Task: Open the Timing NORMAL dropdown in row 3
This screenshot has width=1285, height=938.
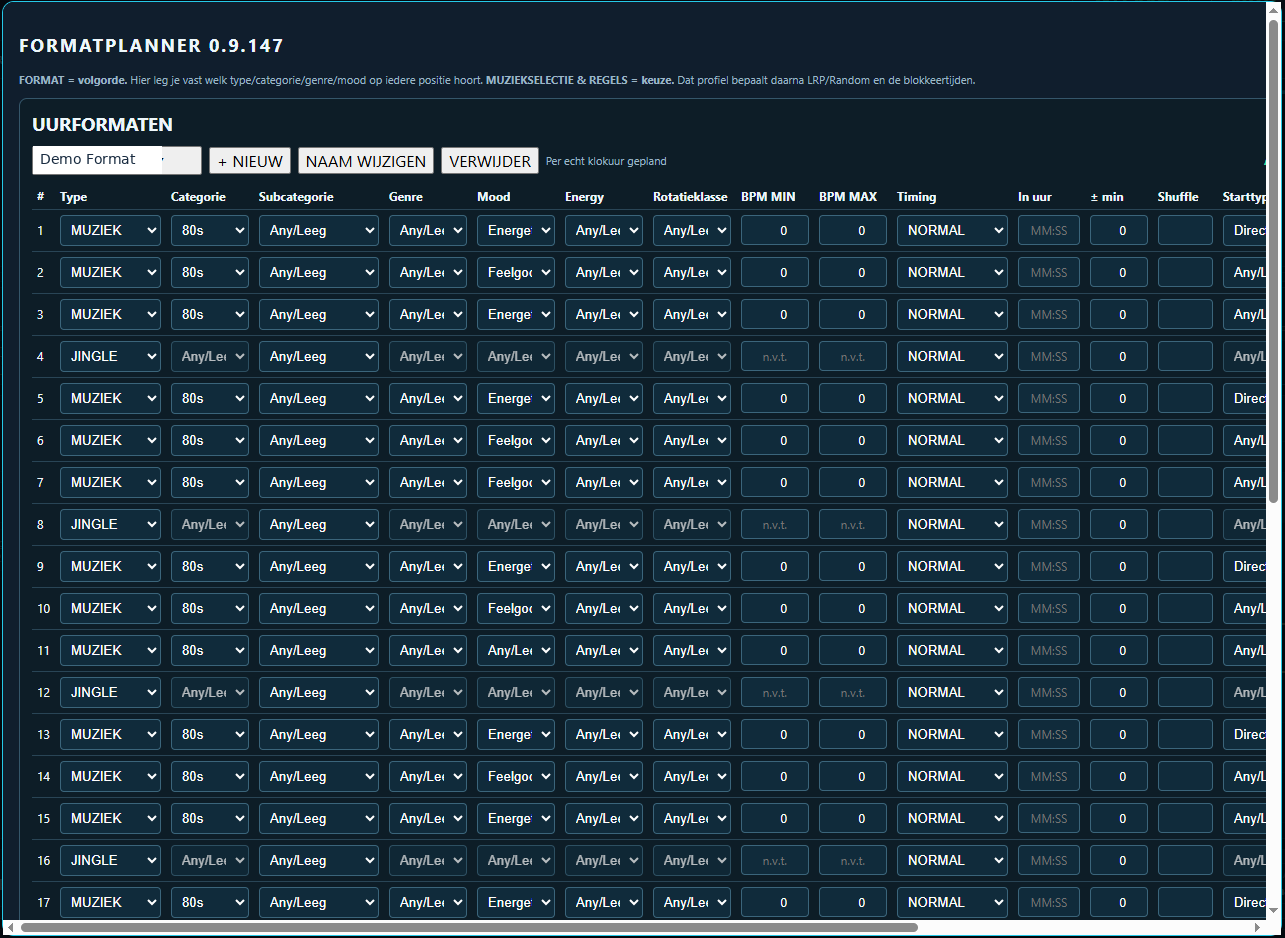Action: 952,314
